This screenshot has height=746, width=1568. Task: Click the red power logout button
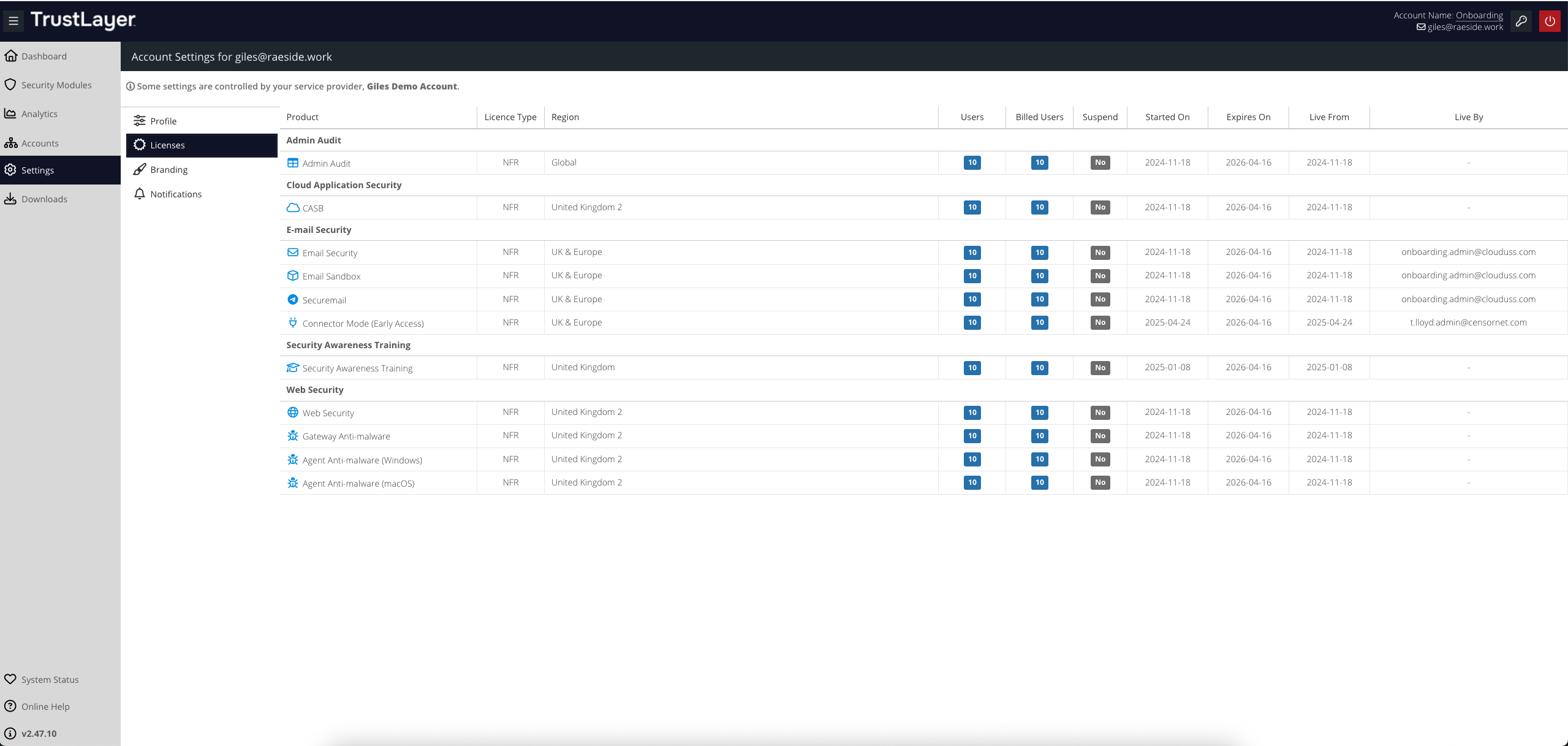pos(1550,21)
